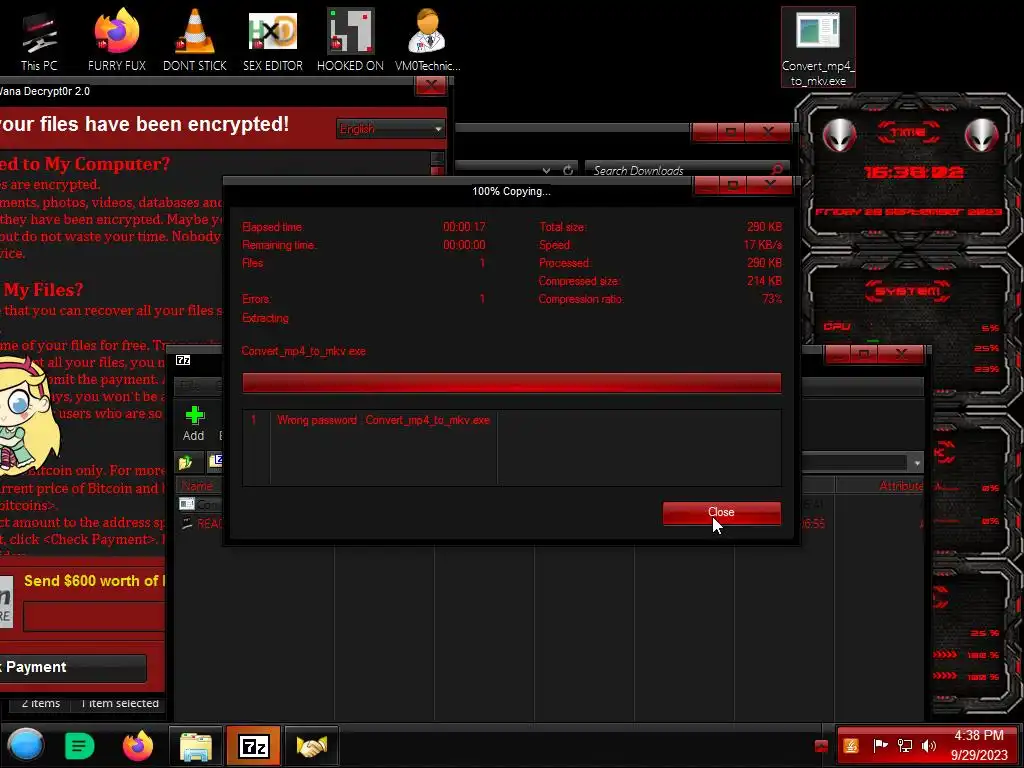Image resolution: width=1024 pixels, height=768 pixels.
Task: Click the right alien head on clock widget
Action: coord(981,136)
